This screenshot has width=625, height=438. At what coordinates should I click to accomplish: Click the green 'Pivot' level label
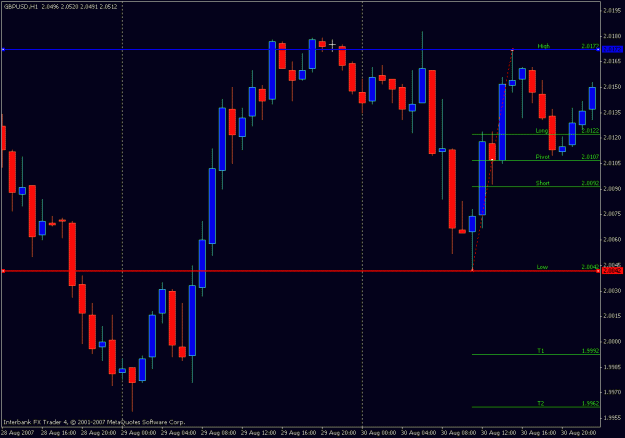tap(542, 157)
